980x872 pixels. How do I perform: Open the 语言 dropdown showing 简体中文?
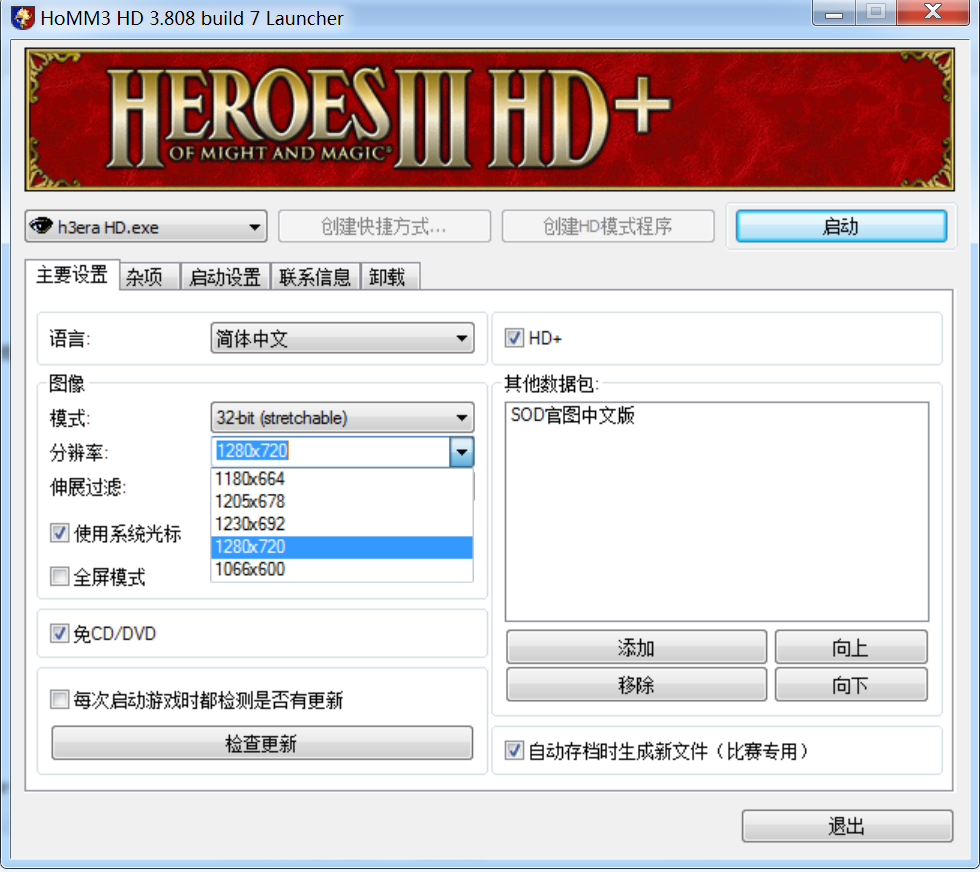click(342, 338)
